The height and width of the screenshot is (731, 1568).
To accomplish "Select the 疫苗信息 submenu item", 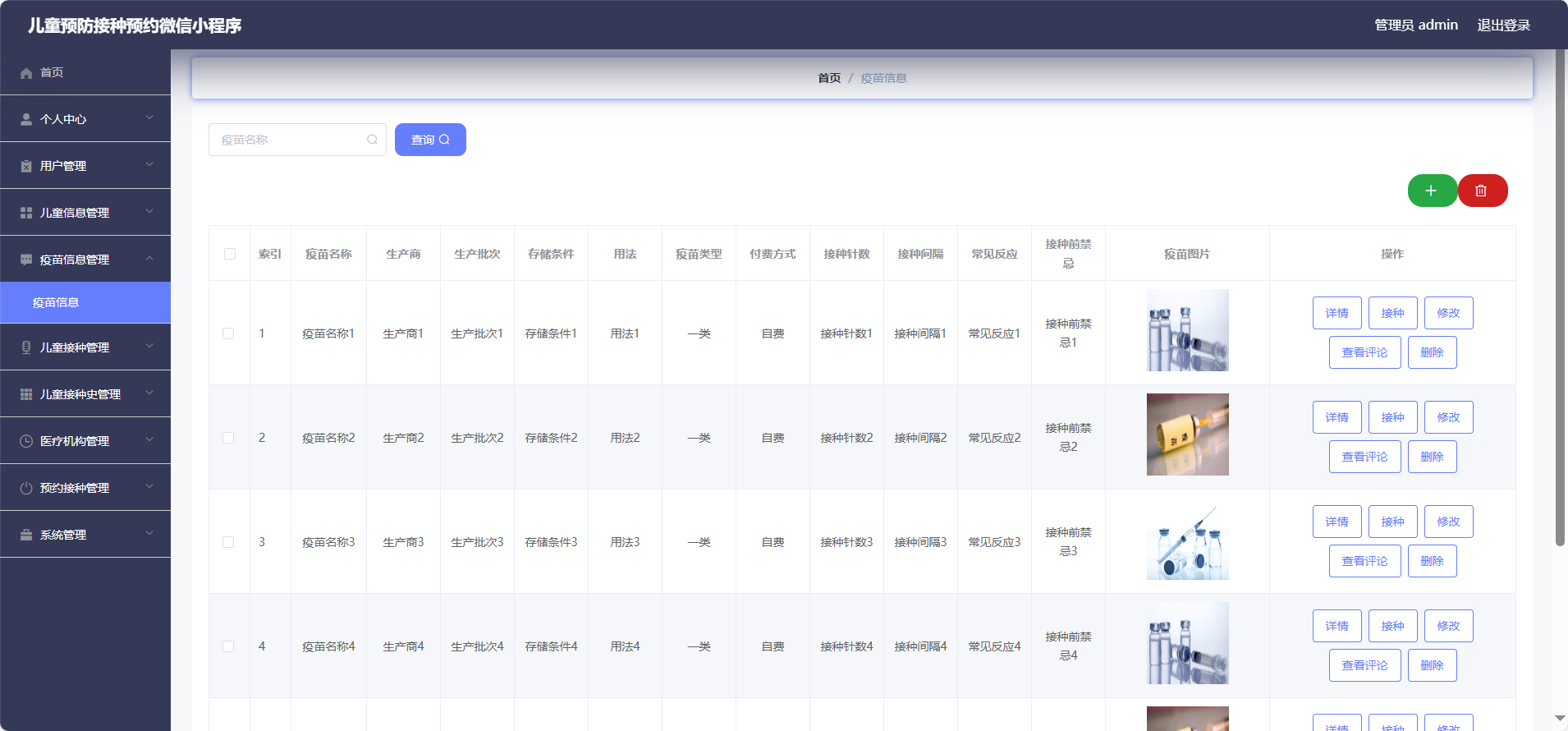I will tap(85, 303).
